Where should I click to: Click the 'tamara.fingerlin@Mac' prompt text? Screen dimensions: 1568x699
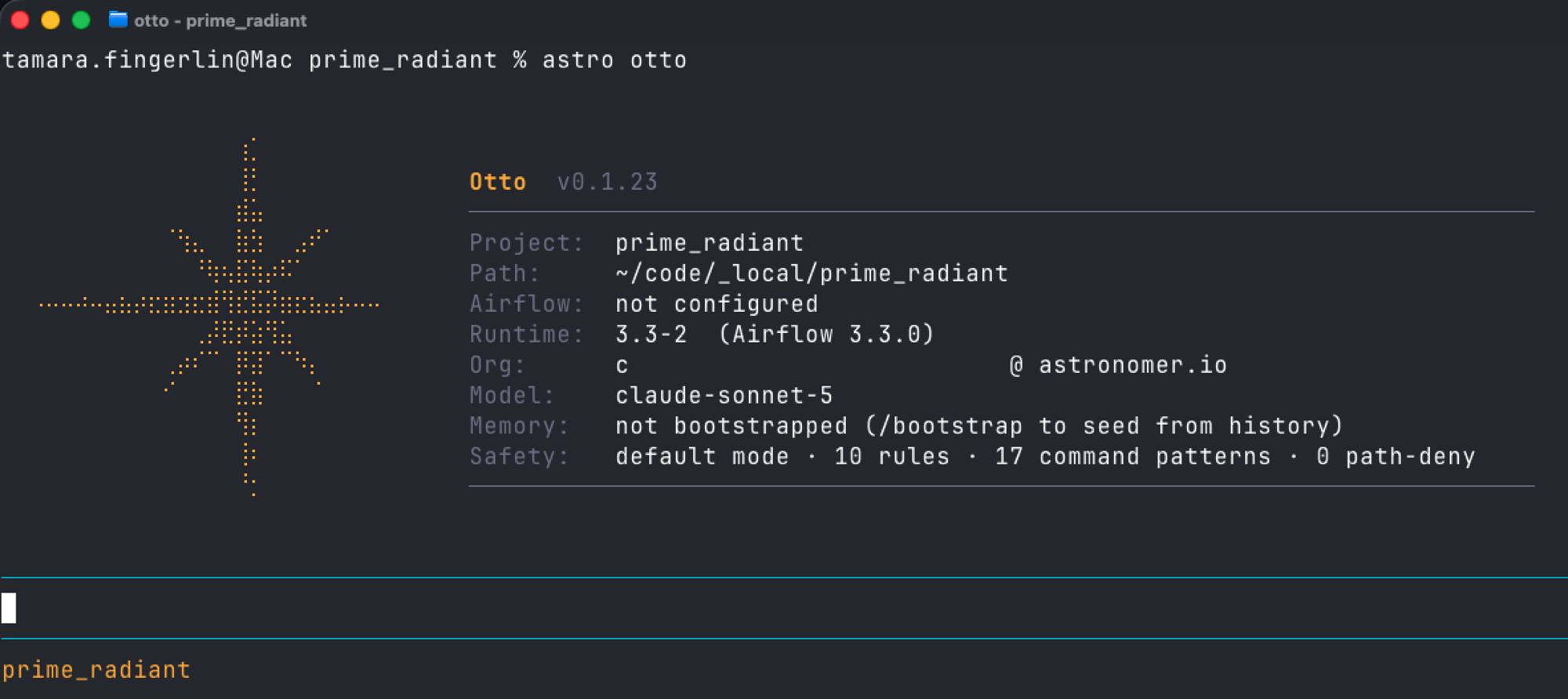147,60
